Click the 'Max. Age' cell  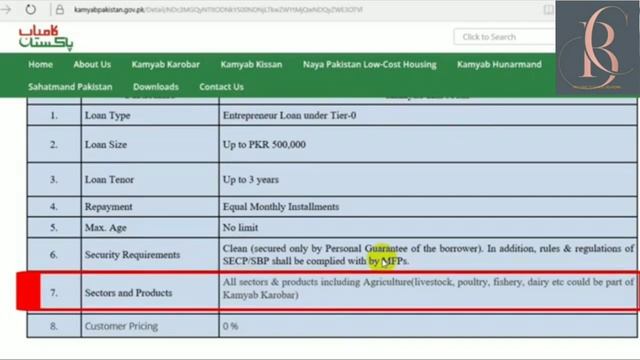pos(150,228)
